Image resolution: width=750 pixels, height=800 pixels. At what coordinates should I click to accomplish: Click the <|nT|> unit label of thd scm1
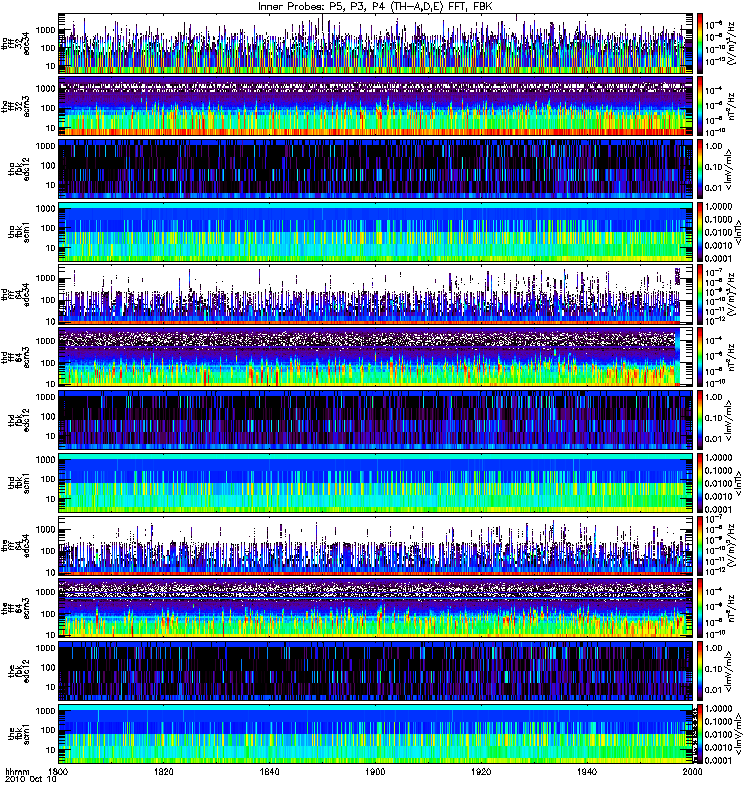coord(737,483)
